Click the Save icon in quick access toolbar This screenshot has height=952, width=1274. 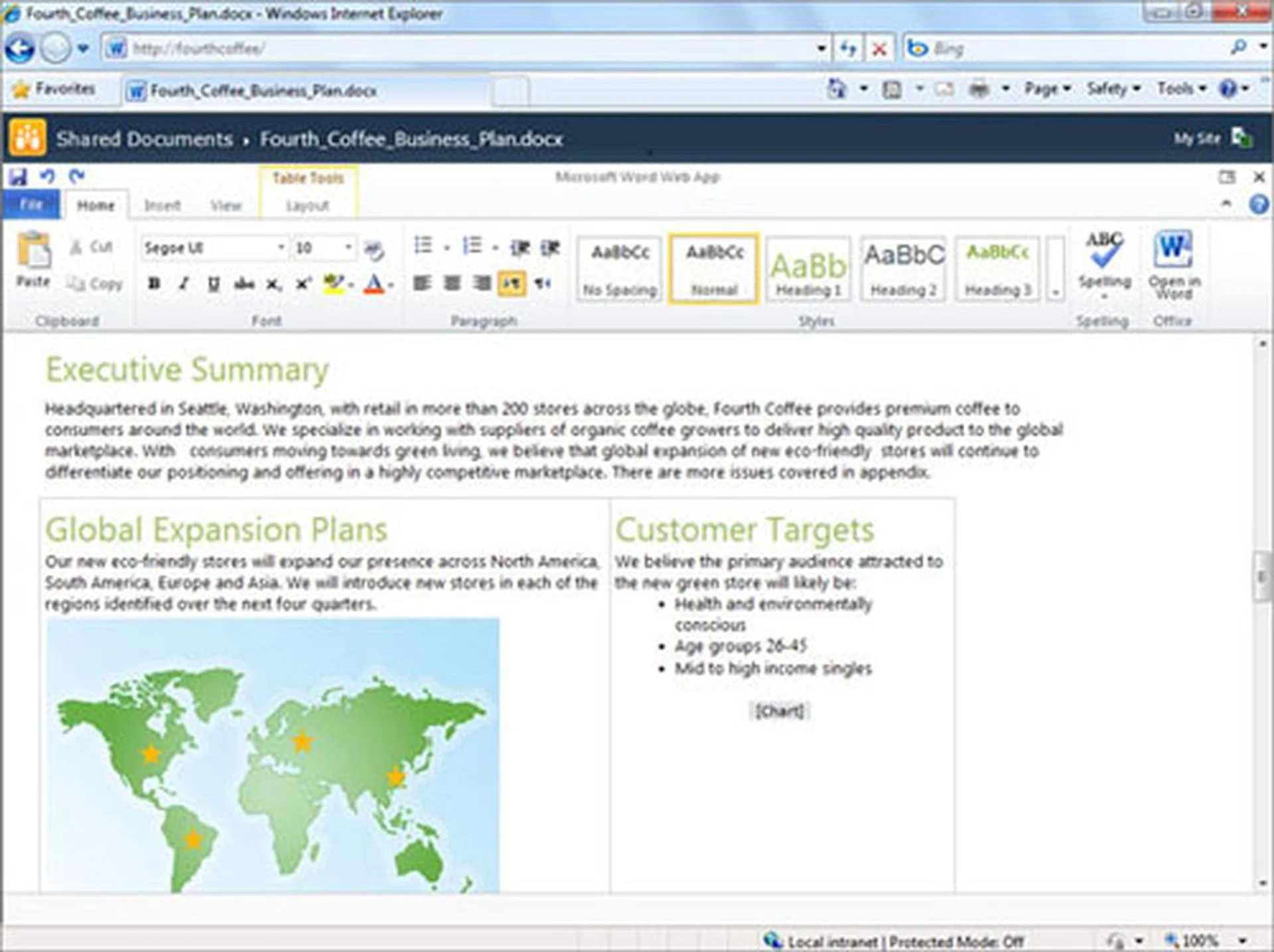tap(18, 176)
